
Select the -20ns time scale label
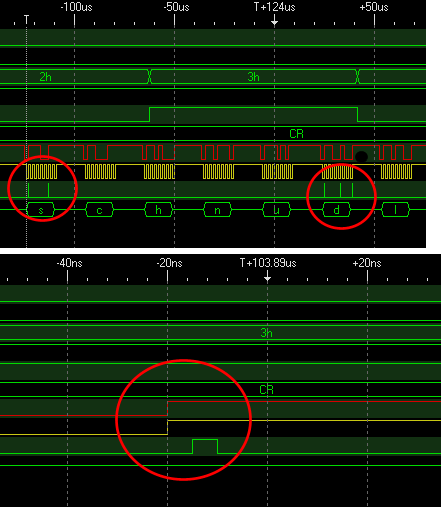point(169,263)
